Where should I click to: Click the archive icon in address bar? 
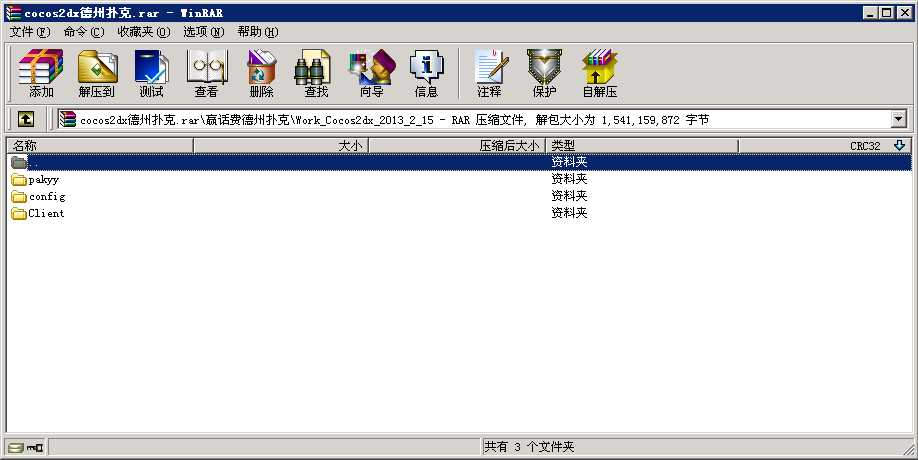68,119
